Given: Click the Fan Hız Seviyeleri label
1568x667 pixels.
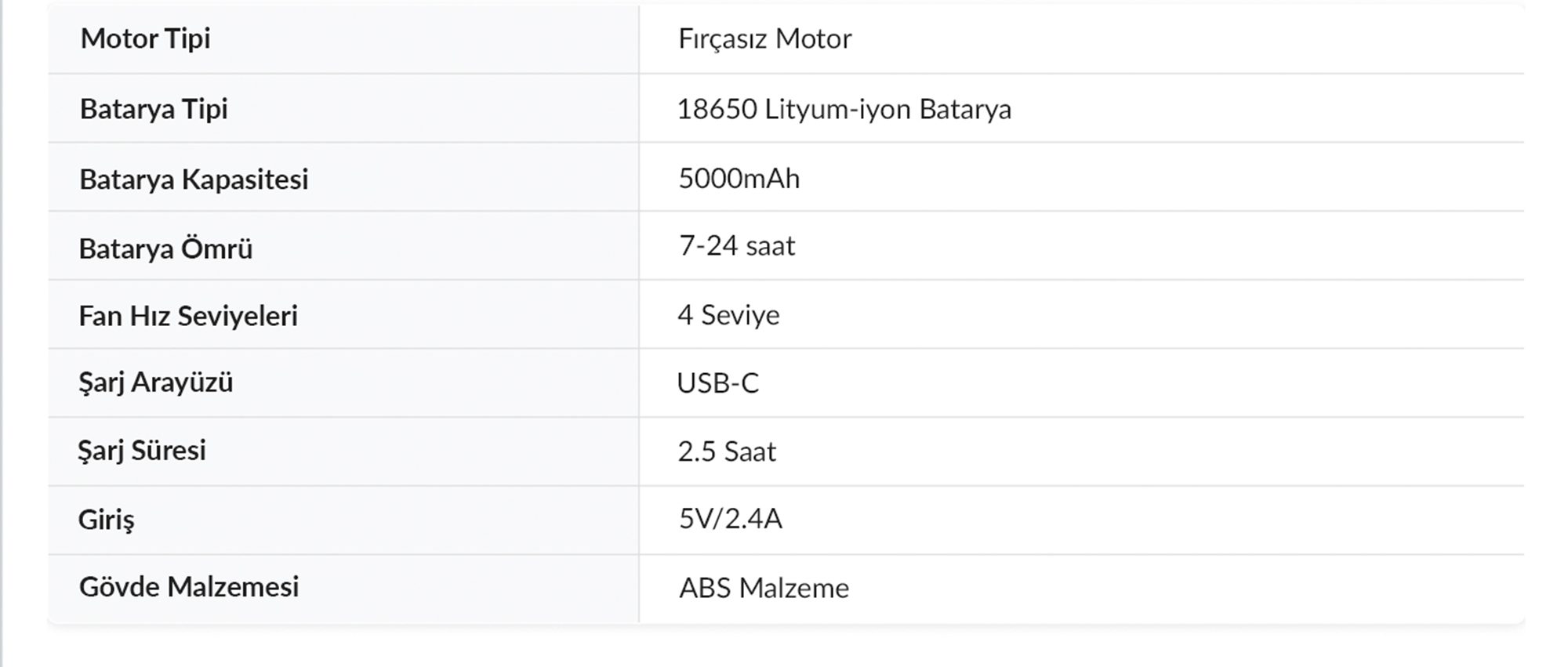Looking at the screenshot, I should [x=188, y=316].
